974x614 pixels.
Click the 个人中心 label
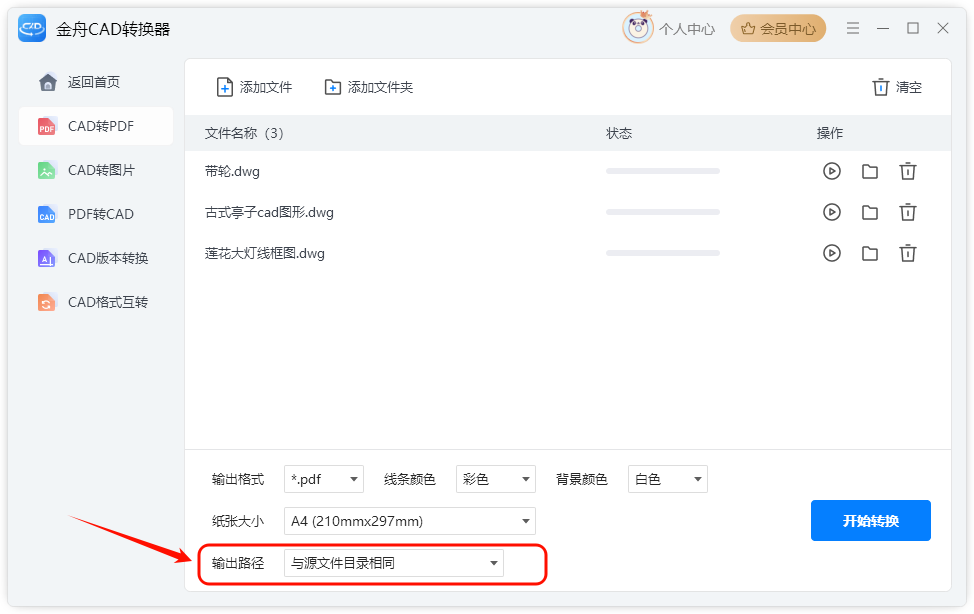pos(686,29)
